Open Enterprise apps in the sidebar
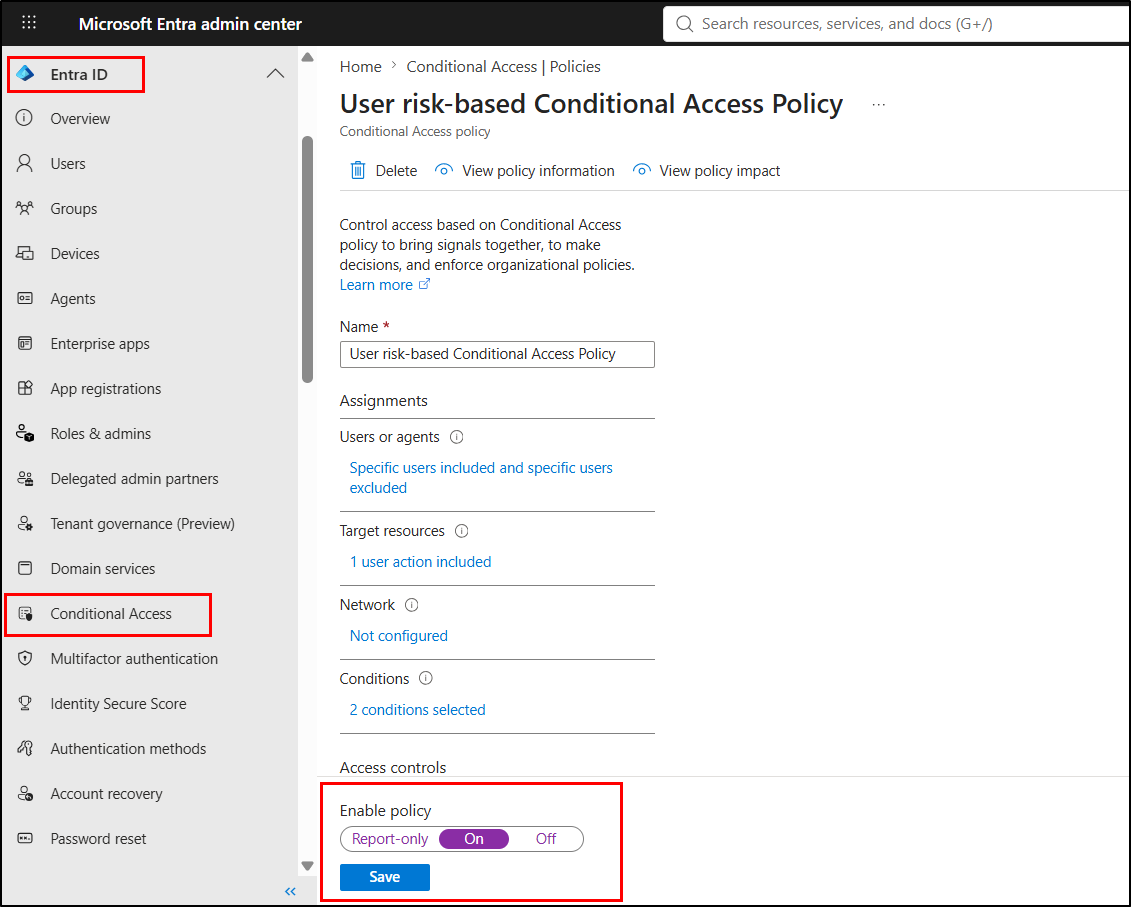Screen dimensions: 1131x907 click(x=100, y=343)
